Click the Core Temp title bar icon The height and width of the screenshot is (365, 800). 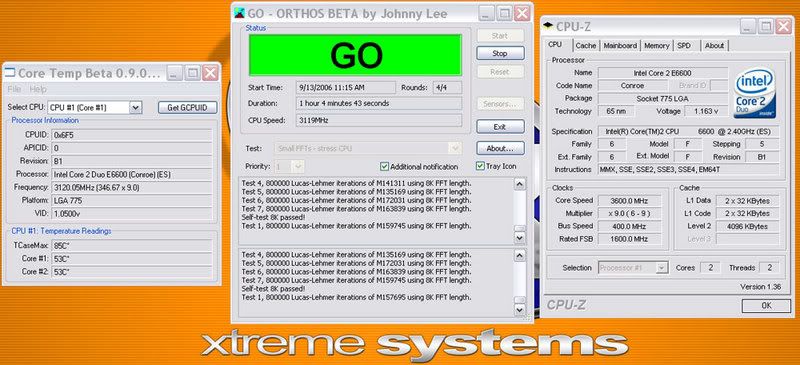point(10,73)
